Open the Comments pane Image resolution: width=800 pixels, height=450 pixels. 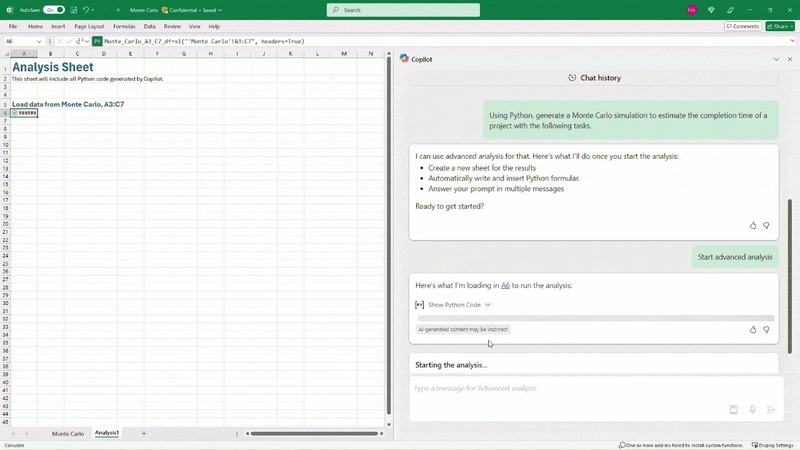coord(742,26)
